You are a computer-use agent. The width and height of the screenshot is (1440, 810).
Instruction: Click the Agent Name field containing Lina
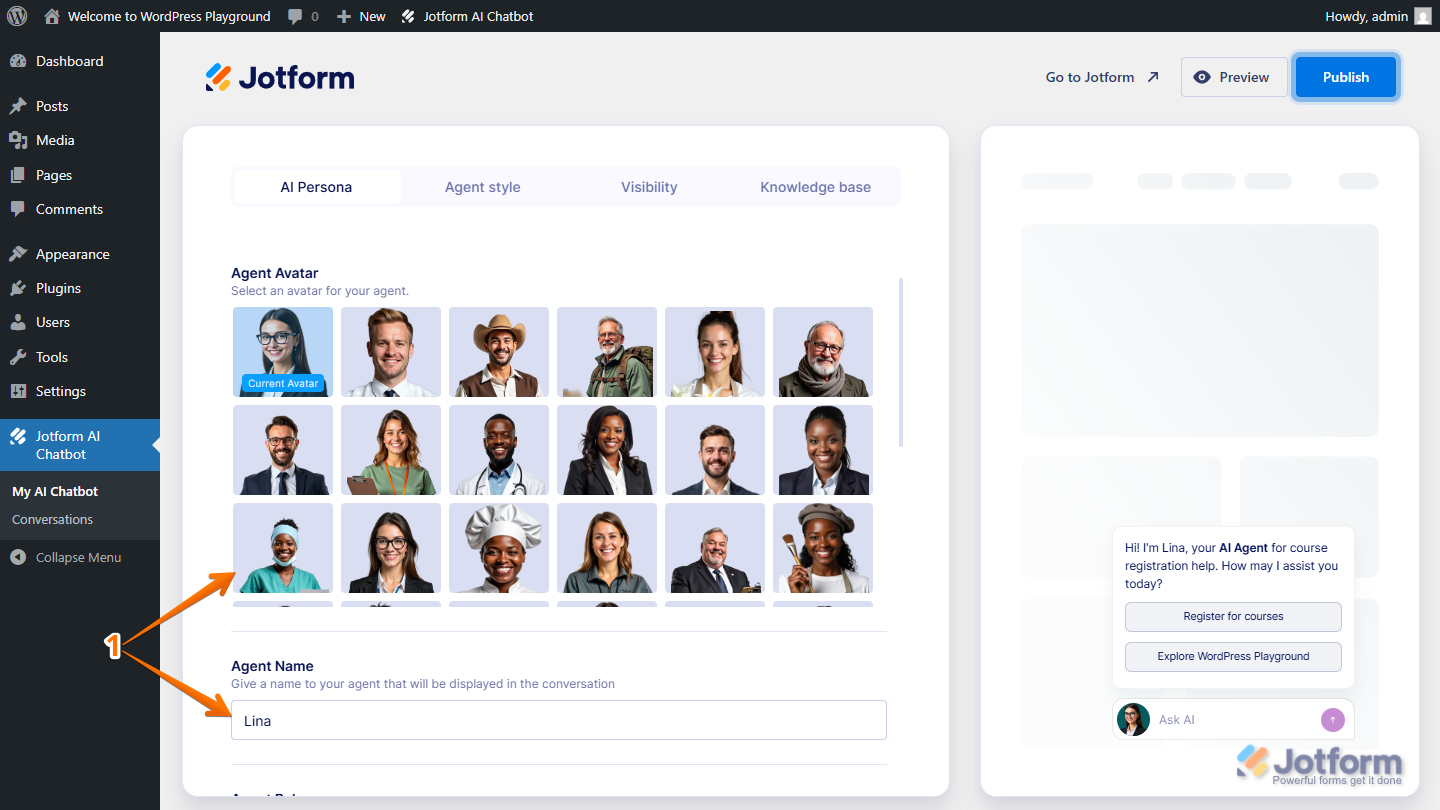click(x=559, y=720)
